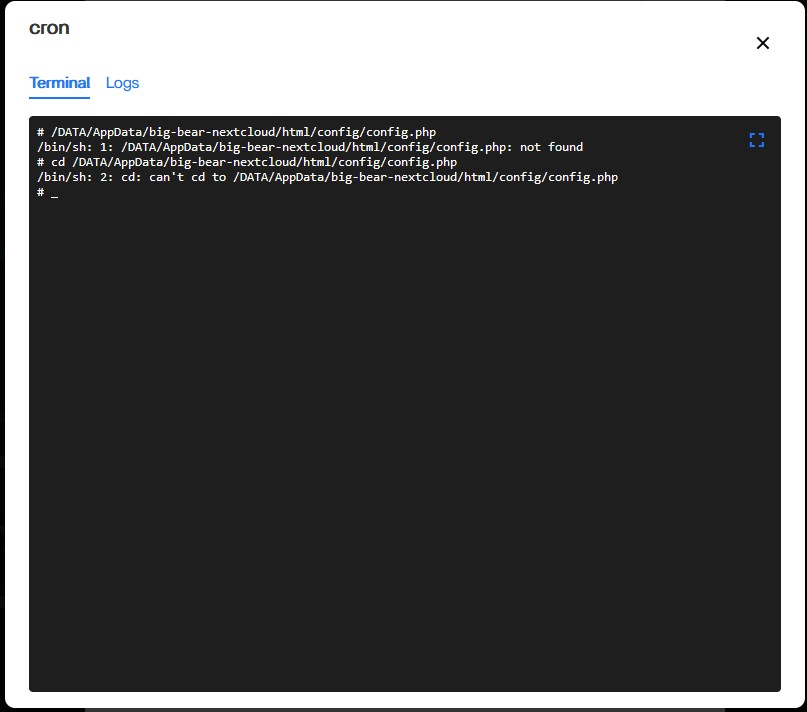
Task: Click the cron dialog title
Action: [49, 28]
